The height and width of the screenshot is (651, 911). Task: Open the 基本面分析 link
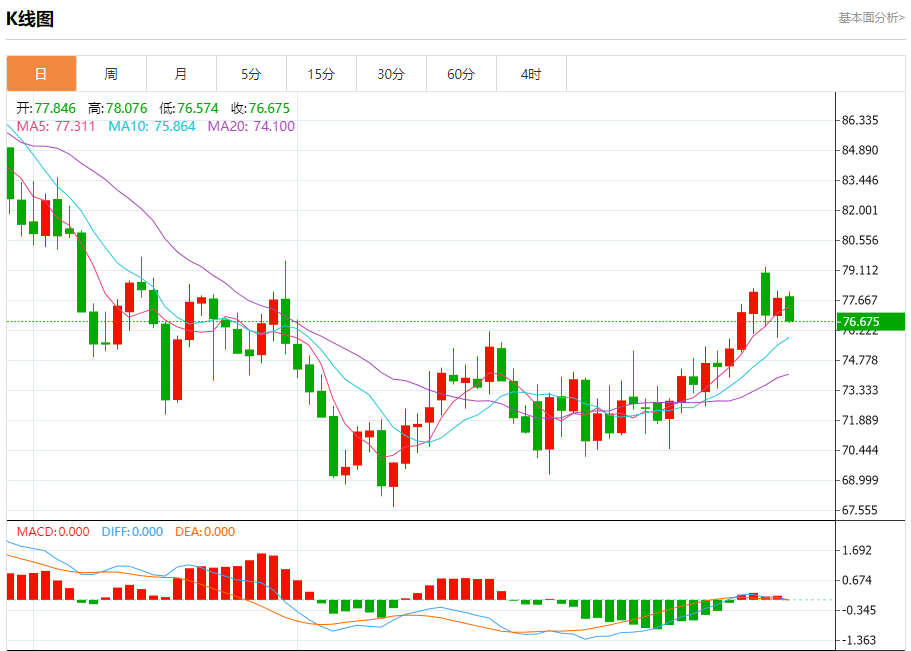[x=871, y=18]
